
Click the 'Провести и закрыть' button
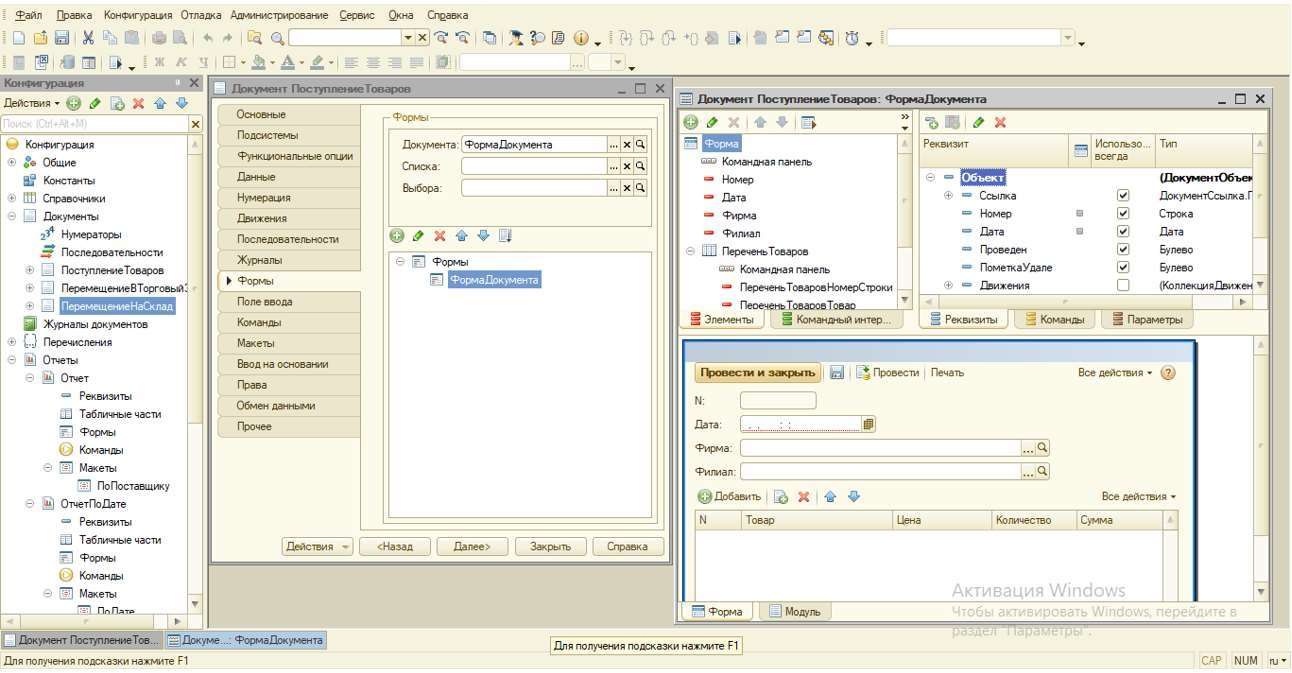[757, 372]
